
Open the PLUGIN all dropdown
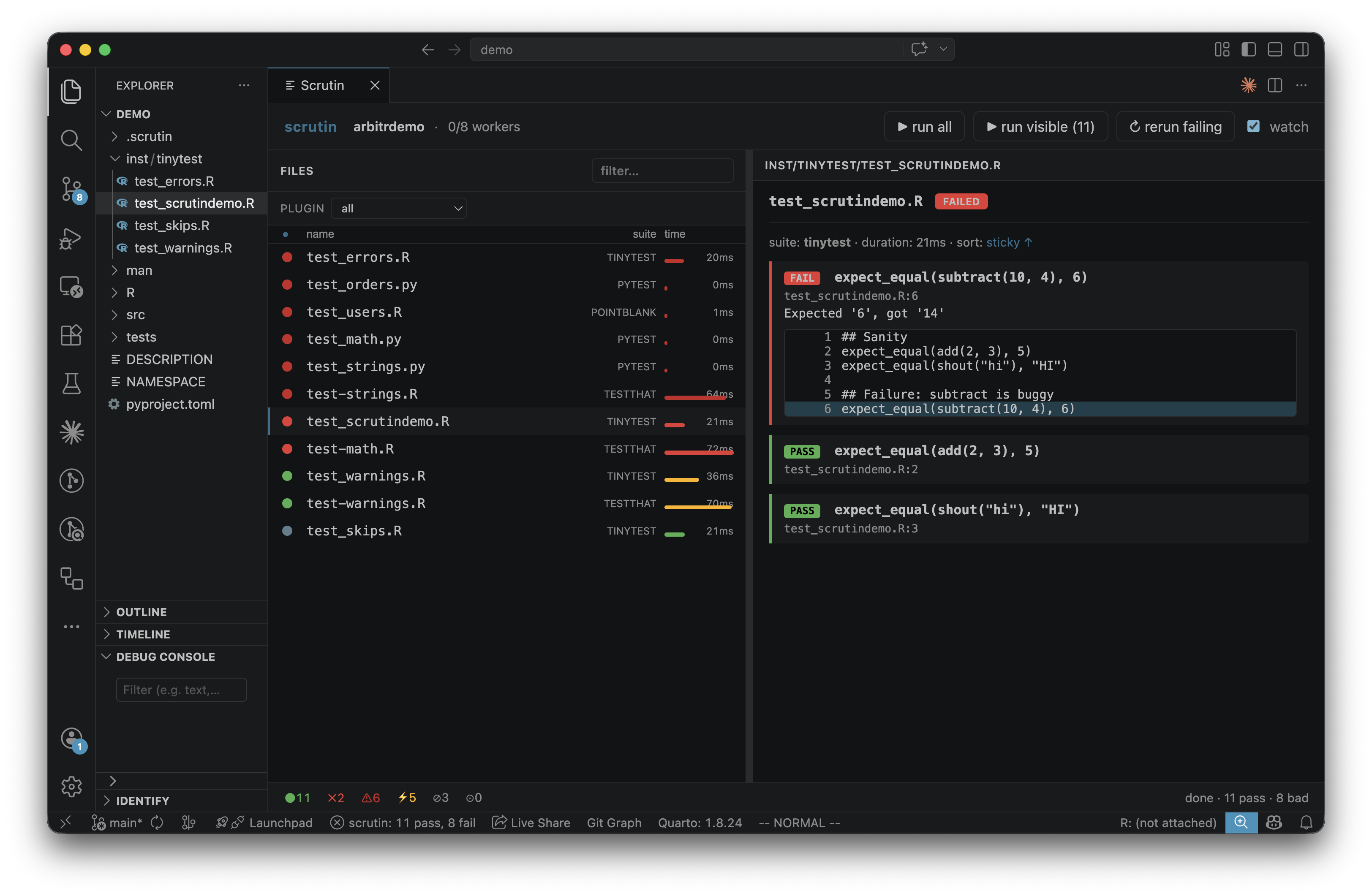click(x=399, y=208)
